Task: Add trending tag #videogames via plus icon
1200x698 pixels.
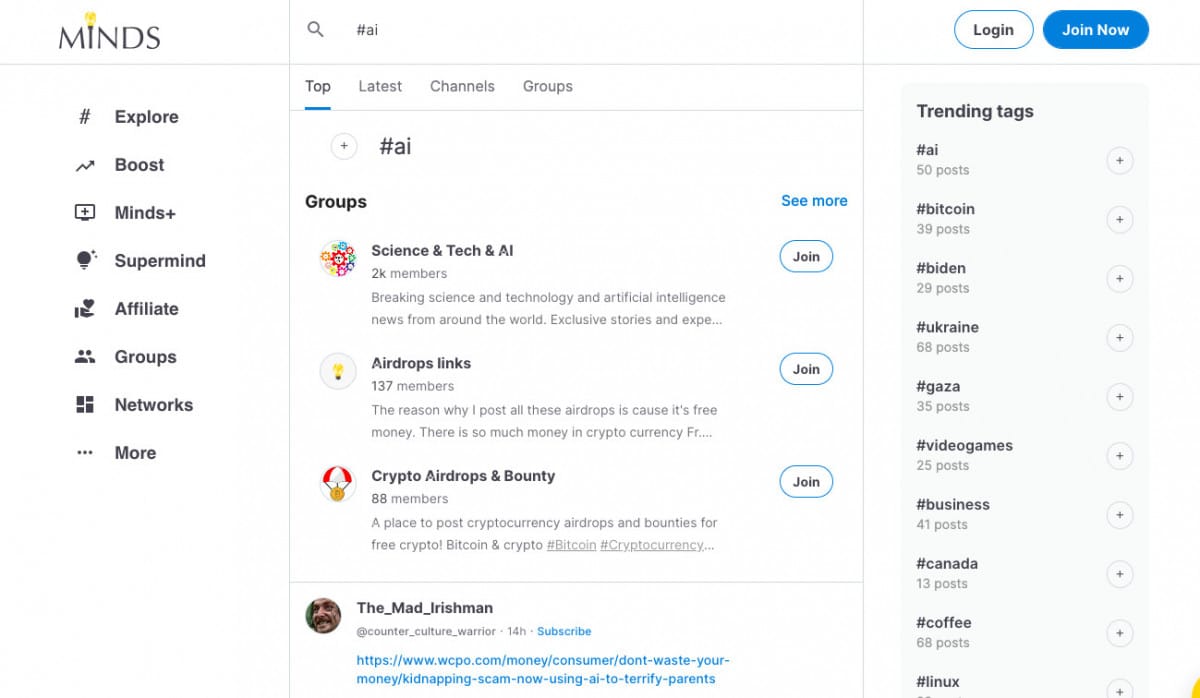Action: point(1120,456)
